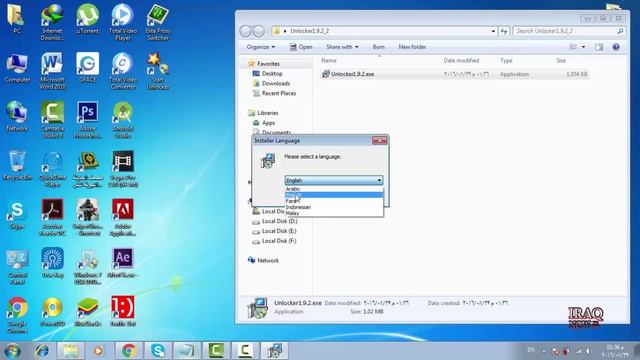Image resolution: width=640 pixels, height=360 pixels.
Task: Select the Total Video Converter desktop icon
Action: pyautogui.click(x=123, y=71)
